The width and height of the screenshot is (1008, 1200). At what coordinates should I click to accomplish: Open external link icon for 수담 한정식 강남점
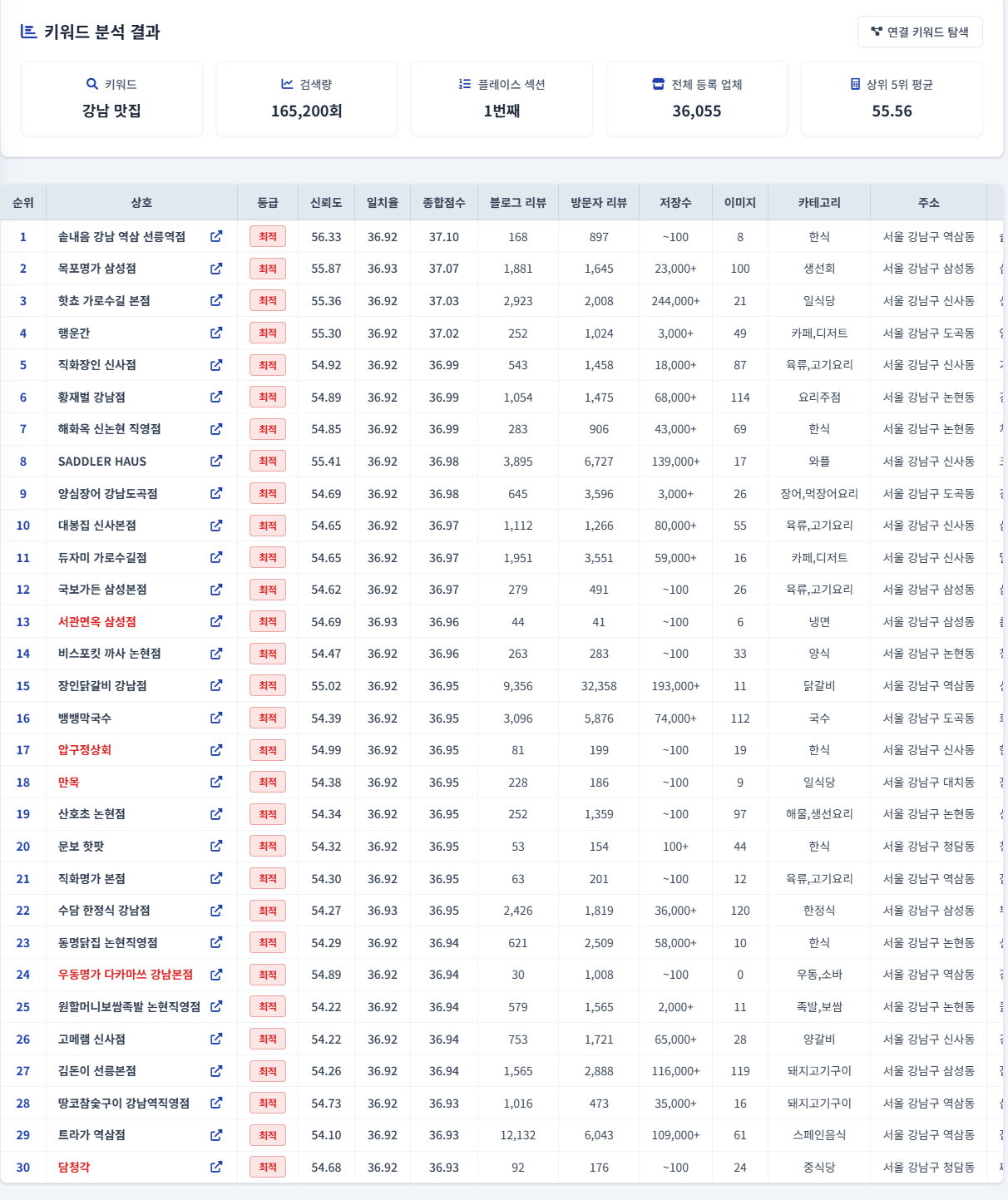216,911
